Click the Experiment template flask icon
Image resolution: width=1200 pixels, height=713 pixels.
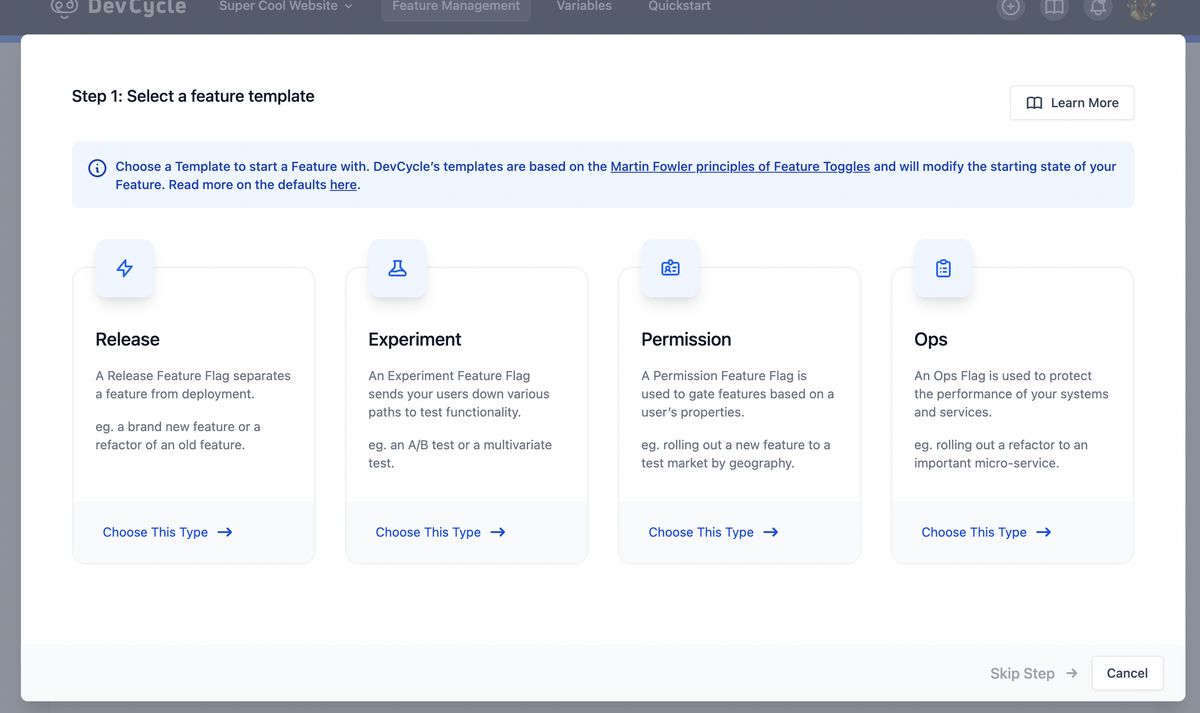point(397,268)
